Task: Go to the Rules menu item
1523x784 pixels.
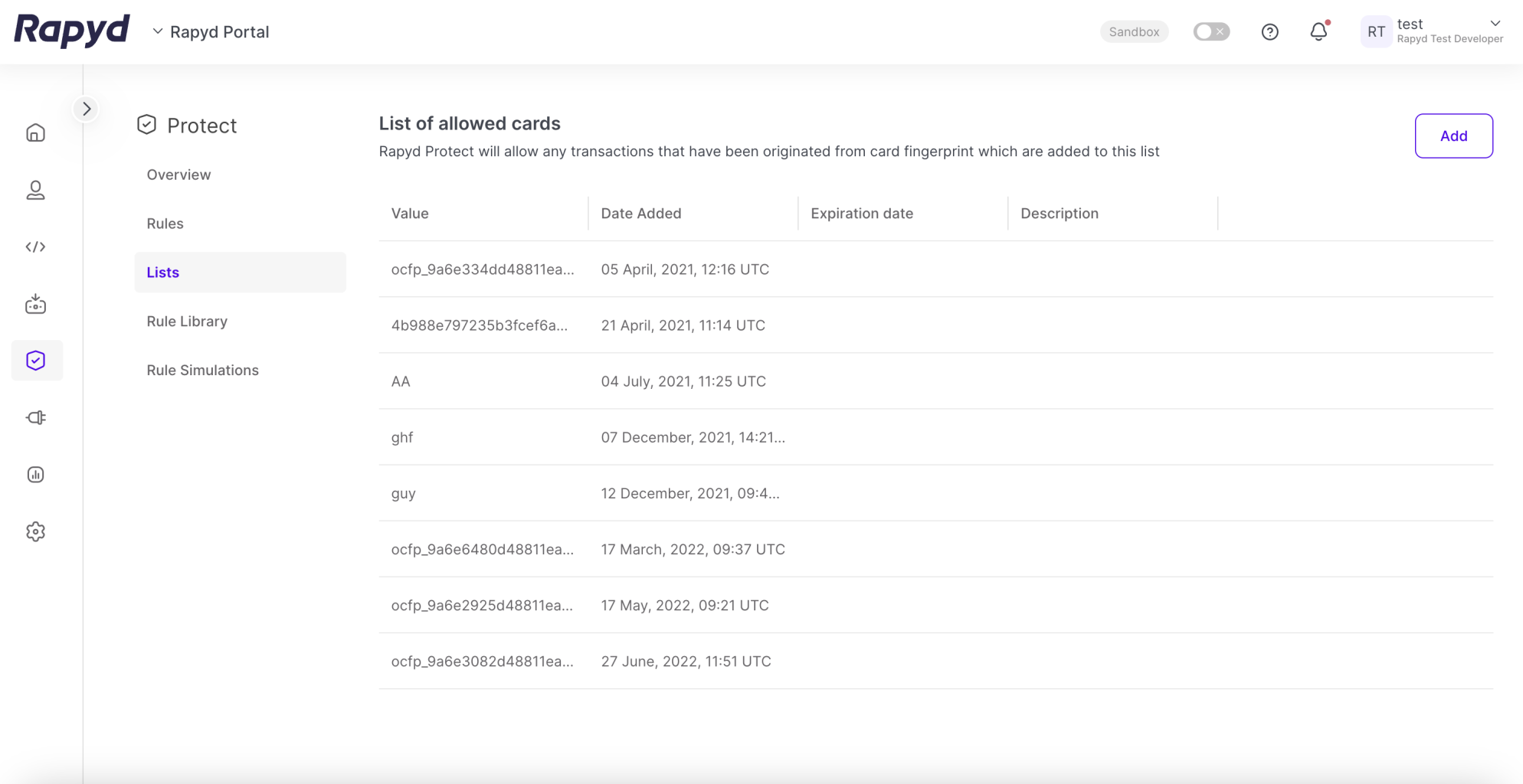Action: pyautogui.click(x=165, y=224)
